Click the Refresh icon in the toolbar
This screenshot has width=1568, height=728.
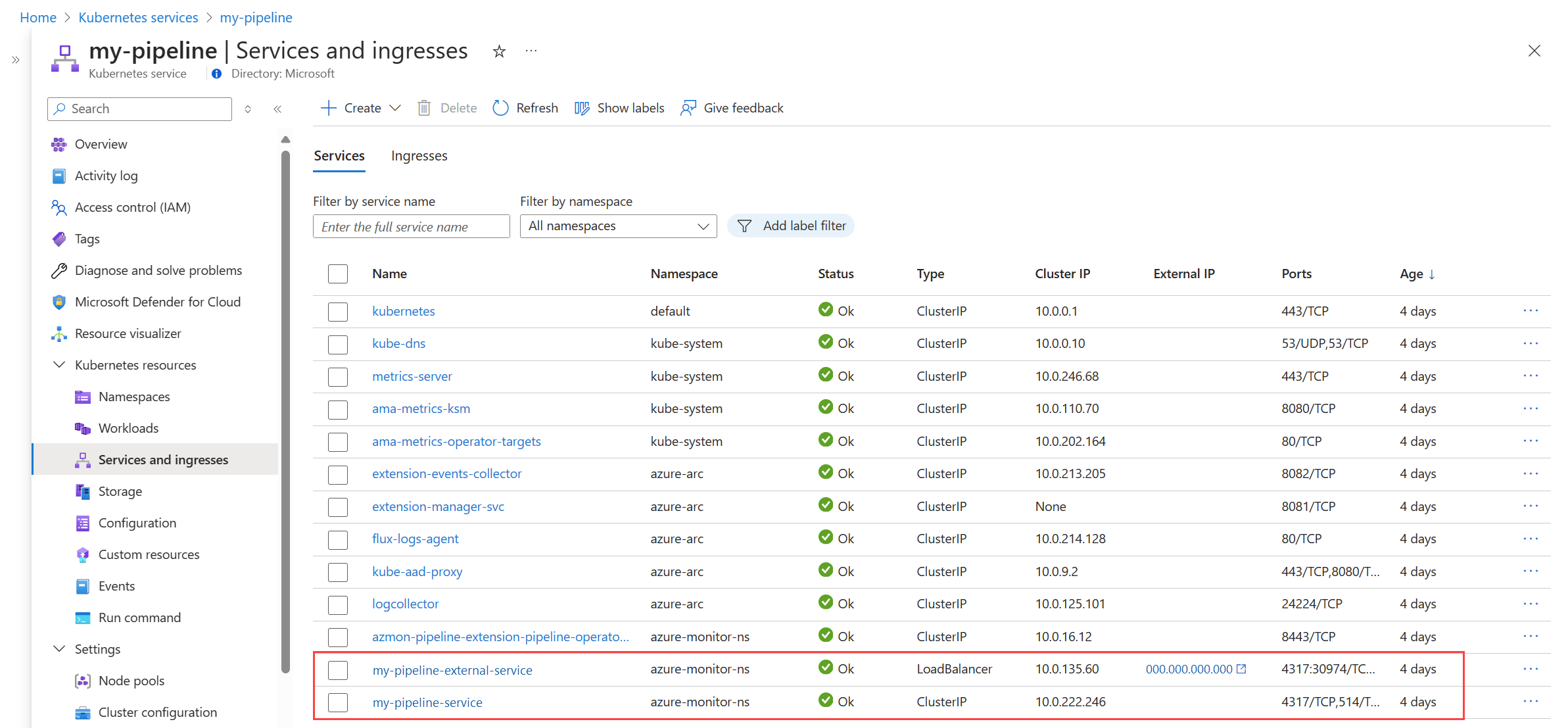[500, 108]
